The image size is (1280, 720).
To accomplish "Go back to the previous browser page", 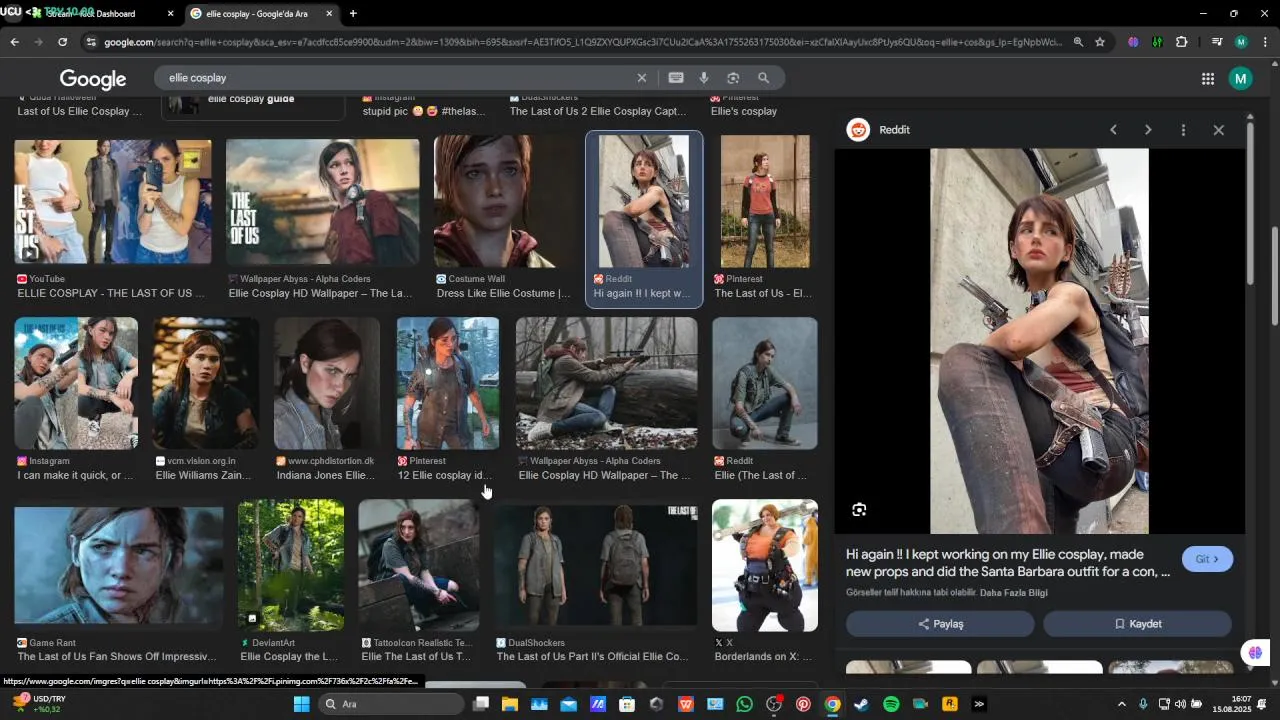I will coord(14,42).
